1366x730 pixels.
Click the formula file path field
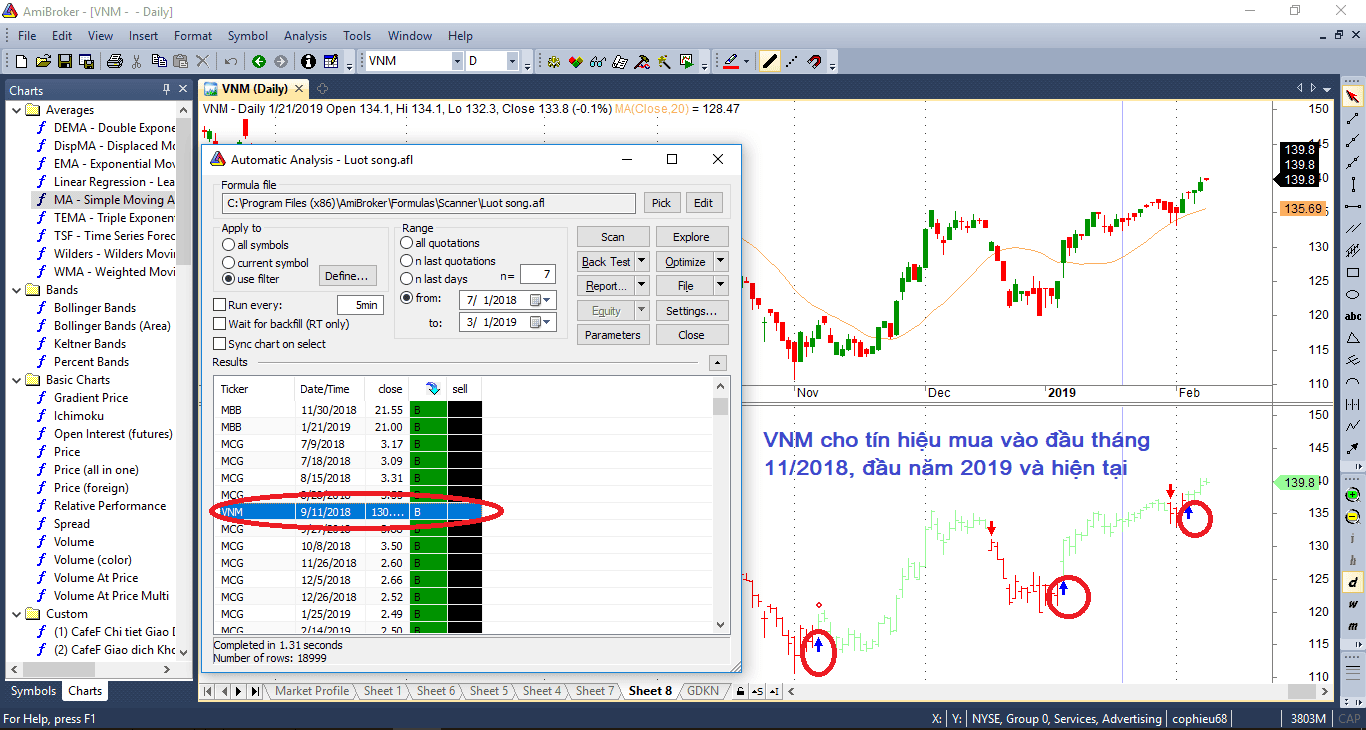[x=428, y=203]
